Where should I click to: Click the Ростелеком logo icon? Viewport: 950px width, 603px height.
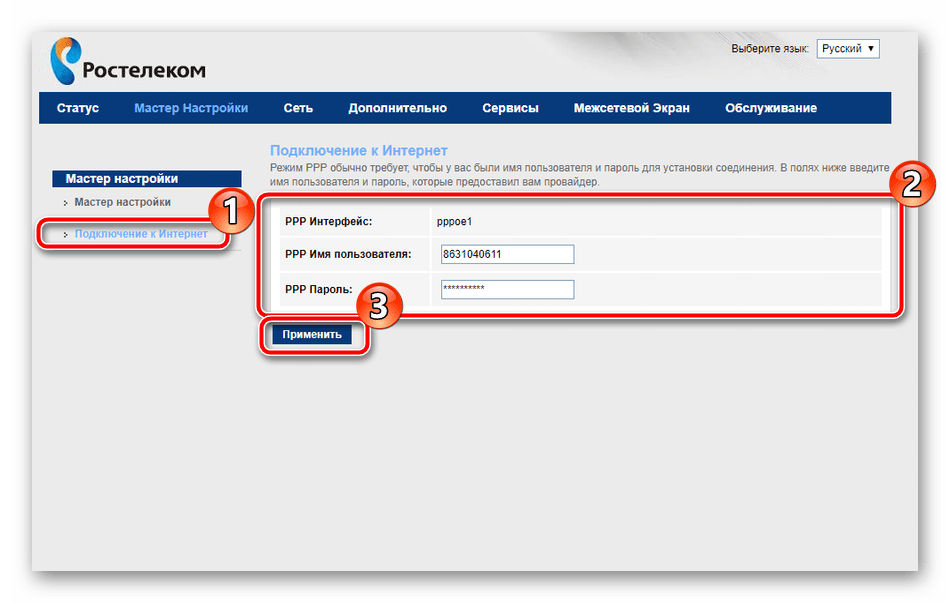[66, 60]
